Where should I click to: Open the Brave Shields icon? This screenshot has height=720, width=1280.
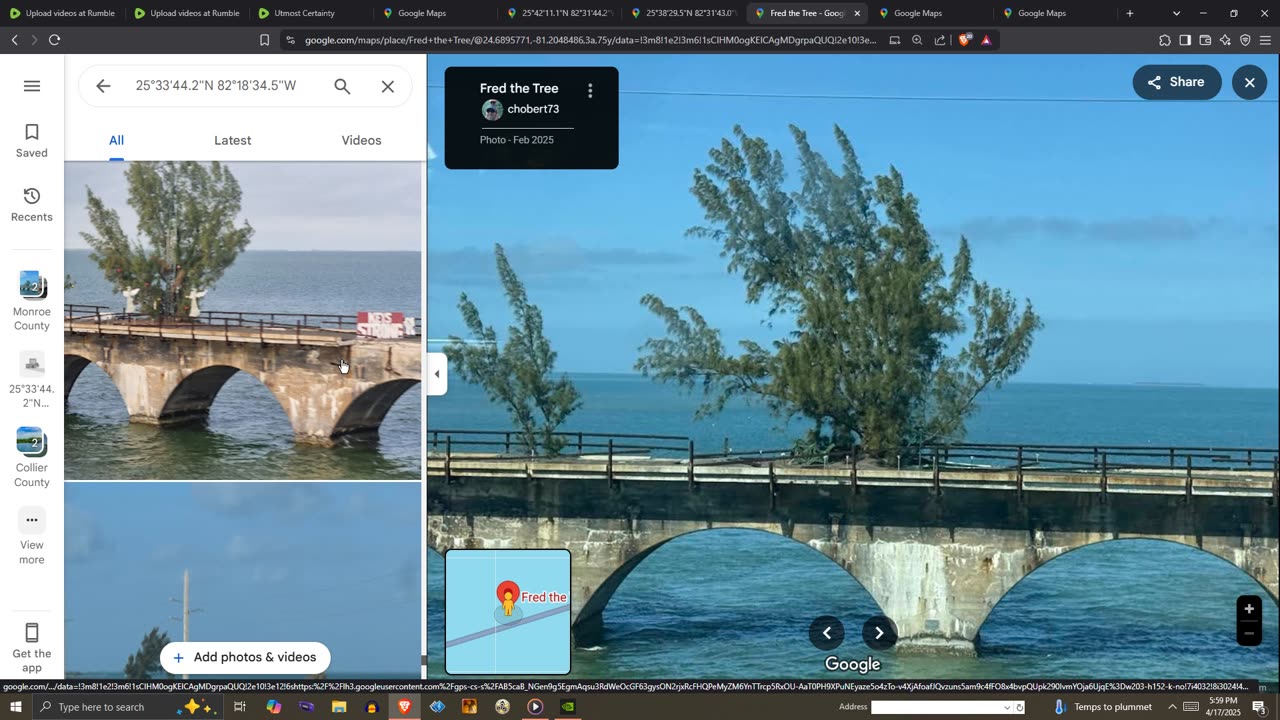[964, 40]
